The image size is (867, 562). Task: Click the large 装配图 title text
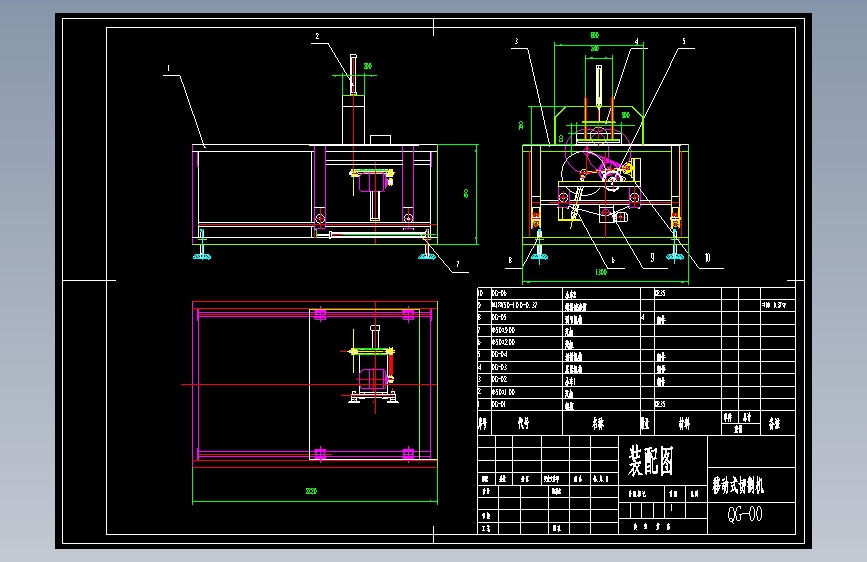pos(651,461)
